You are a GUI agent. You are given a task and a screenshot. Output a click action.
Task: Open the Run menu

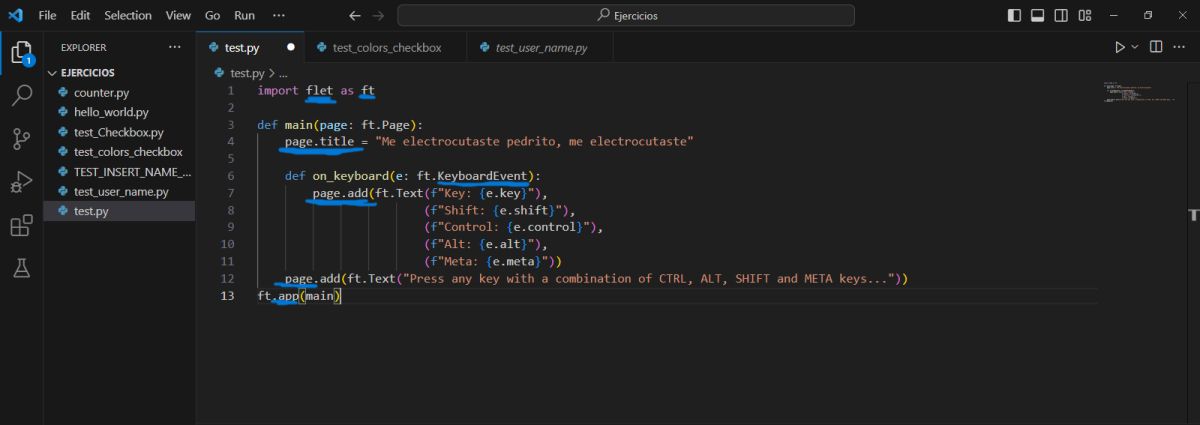coord(244,16)
